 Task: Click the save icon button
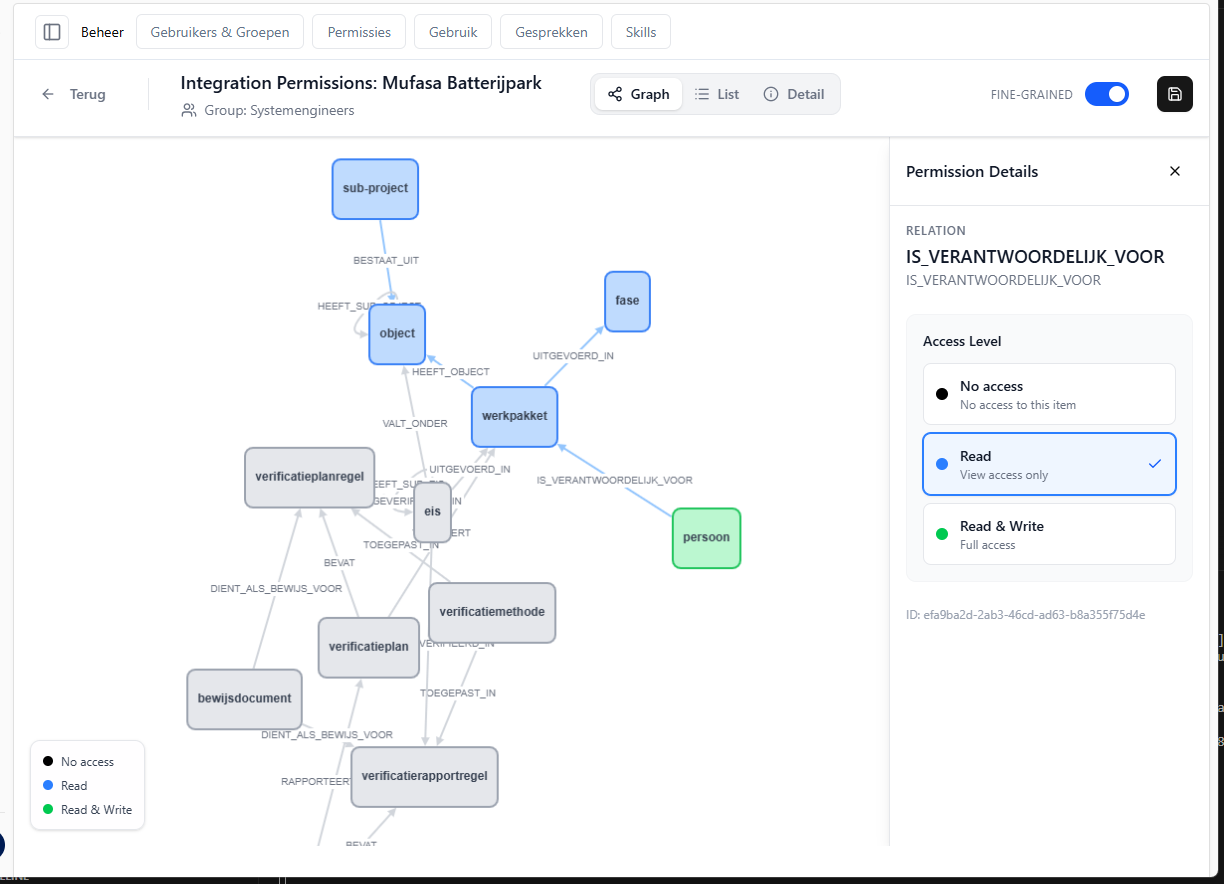(1174, 94)
